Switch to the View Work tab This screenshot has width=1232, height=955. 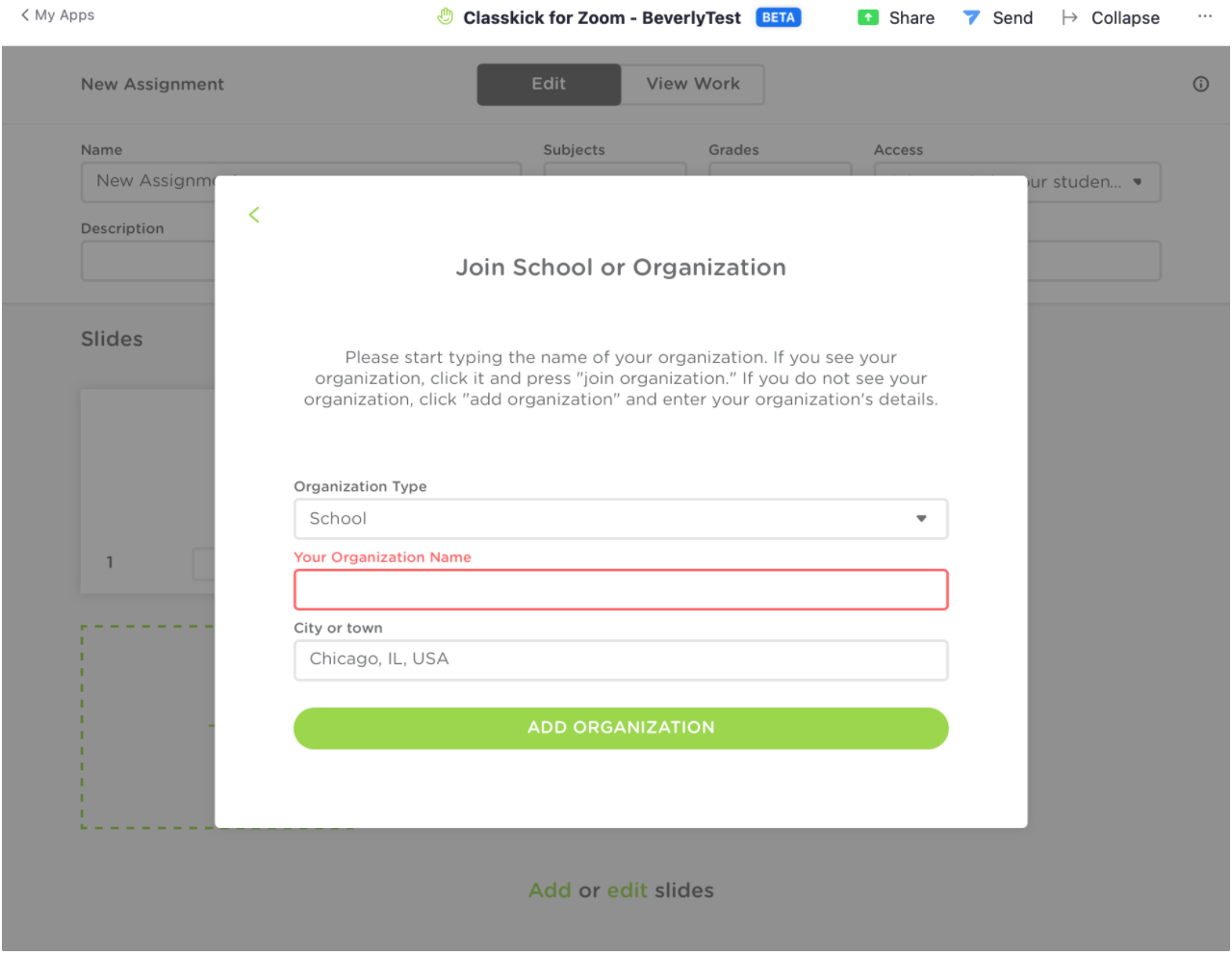tap(693, 84)
